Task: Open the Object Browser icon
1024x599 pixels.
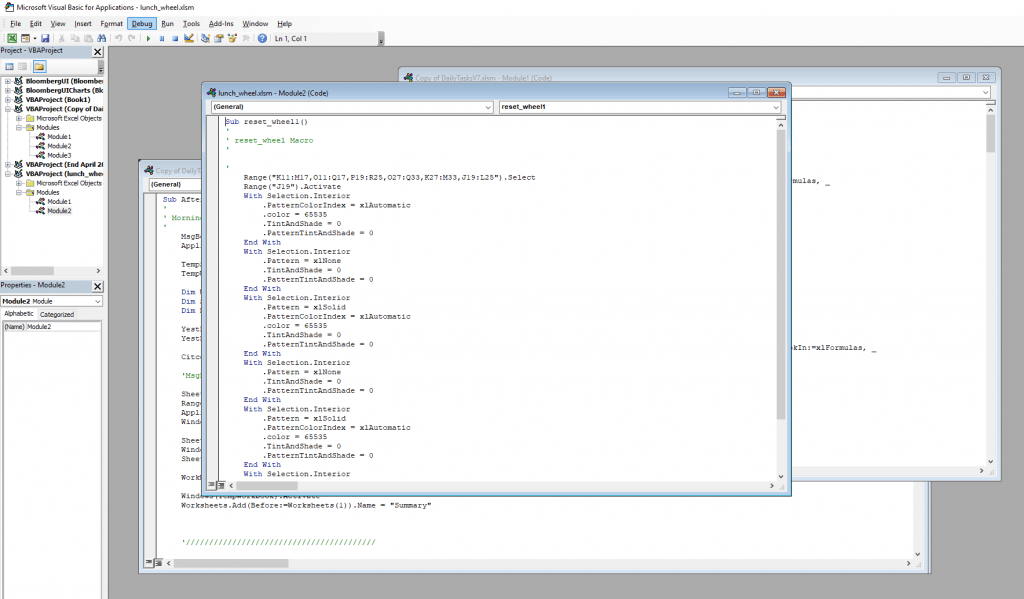Action: click(230, 37)
